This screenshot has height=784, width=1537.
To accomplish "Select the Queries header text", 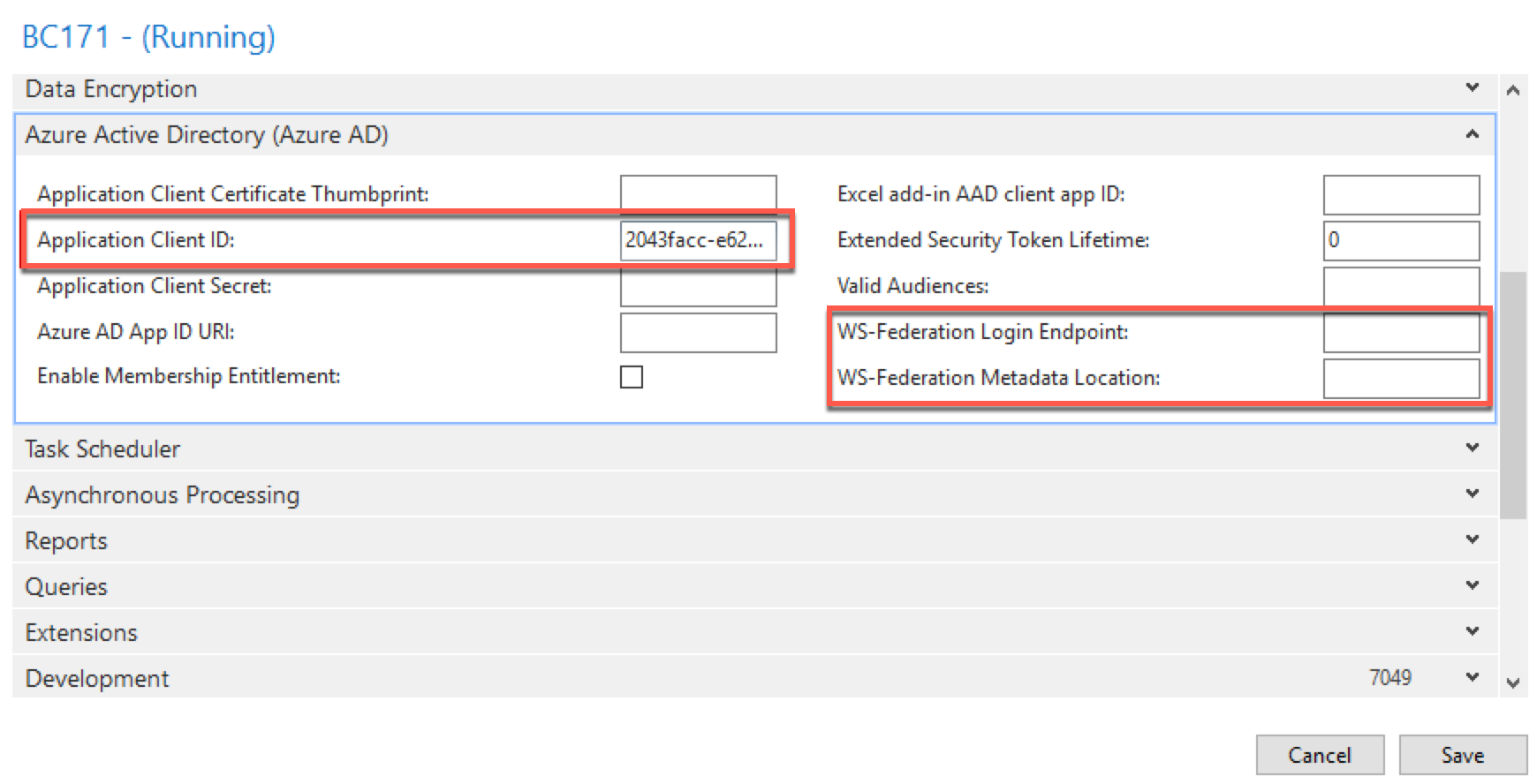I will pyautogui.click(x=66, y=587).
